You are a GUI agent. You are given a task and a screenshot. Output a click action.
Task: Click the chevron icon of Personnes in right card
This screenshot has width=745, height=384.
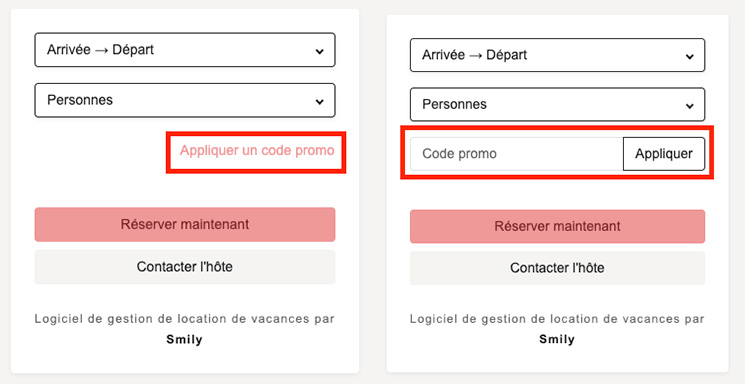click(x=689, y=106)
